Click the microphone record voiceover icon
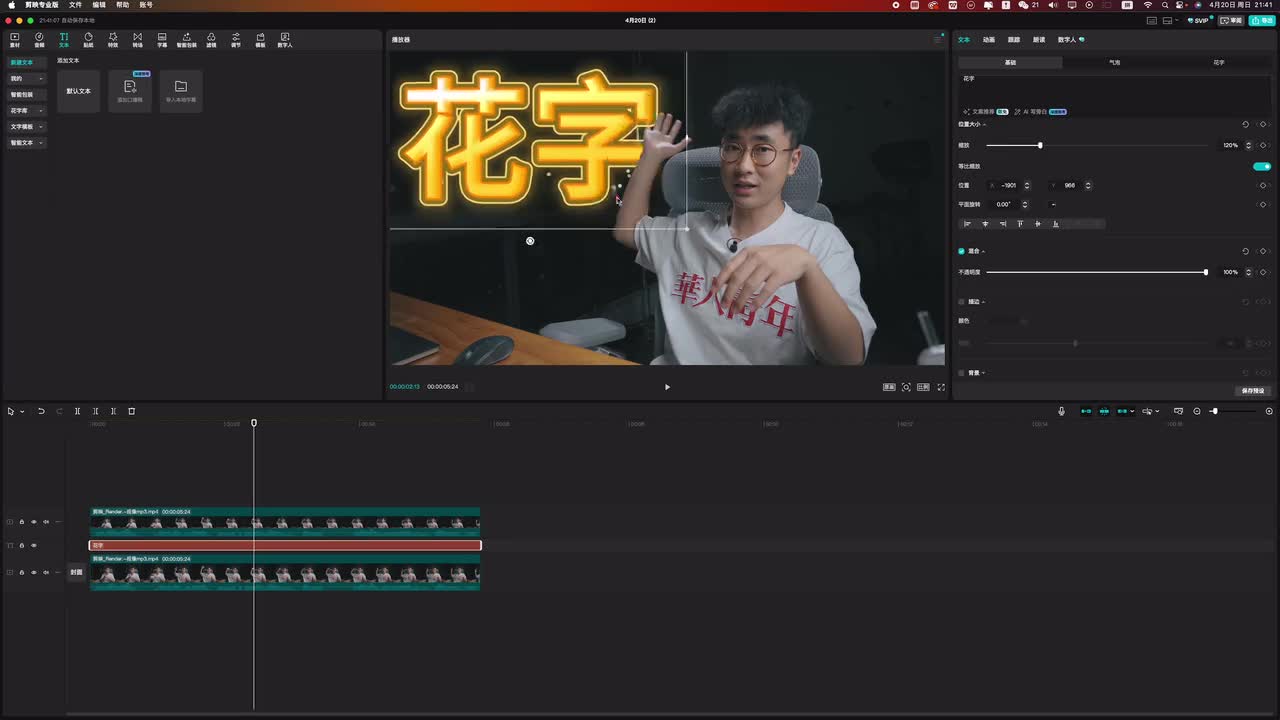This screenshot has width=1280, height=720. tap(1061, 411)
